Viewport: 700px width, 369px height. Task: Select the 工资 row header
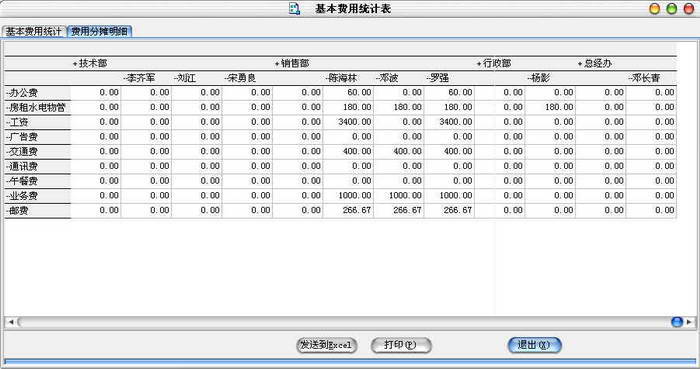[x=38, y=122]
